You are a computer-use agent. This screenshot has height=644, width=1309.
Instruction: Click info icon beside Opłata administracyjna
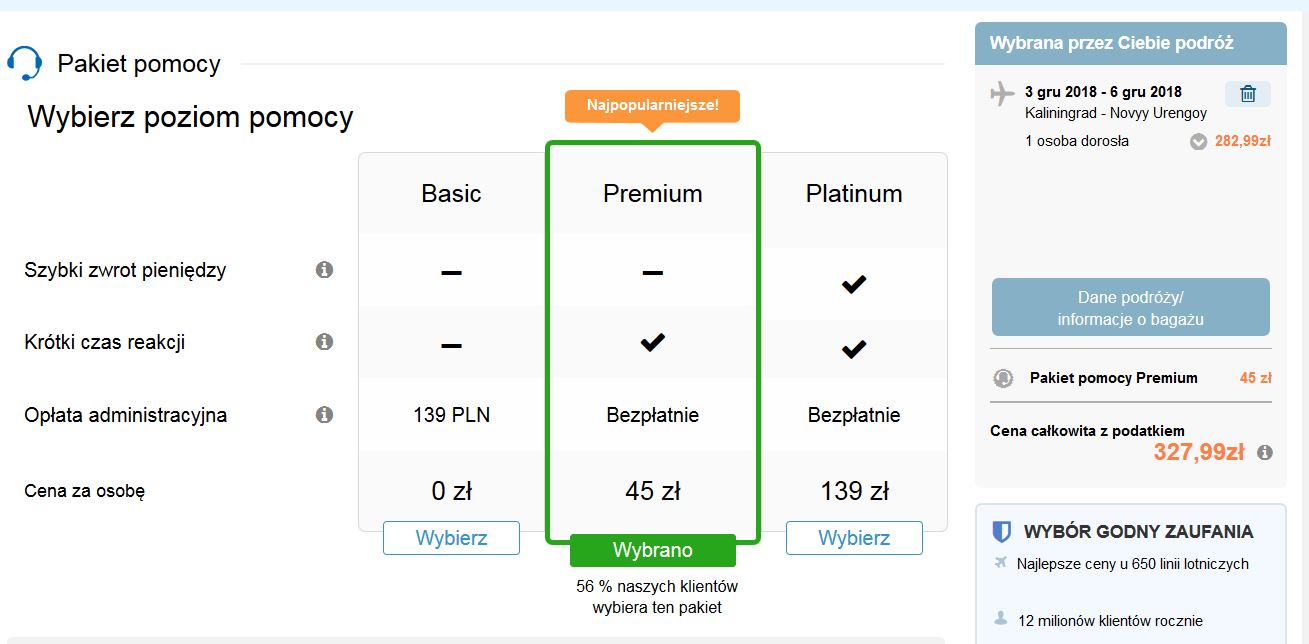click(324, 414)
